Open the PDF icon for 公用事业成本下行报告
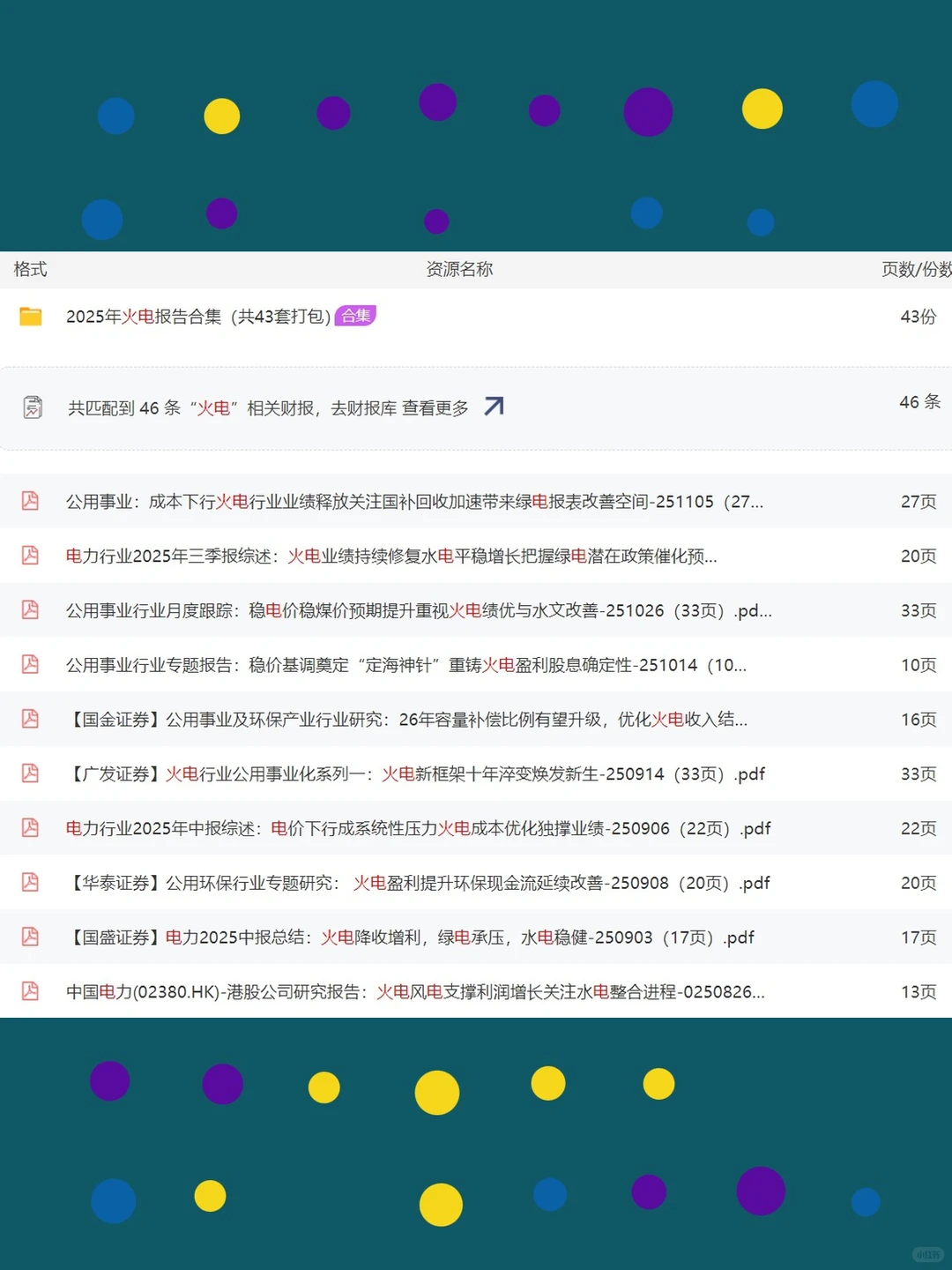The image size is (952, 1270). click(x=29, y=501)
